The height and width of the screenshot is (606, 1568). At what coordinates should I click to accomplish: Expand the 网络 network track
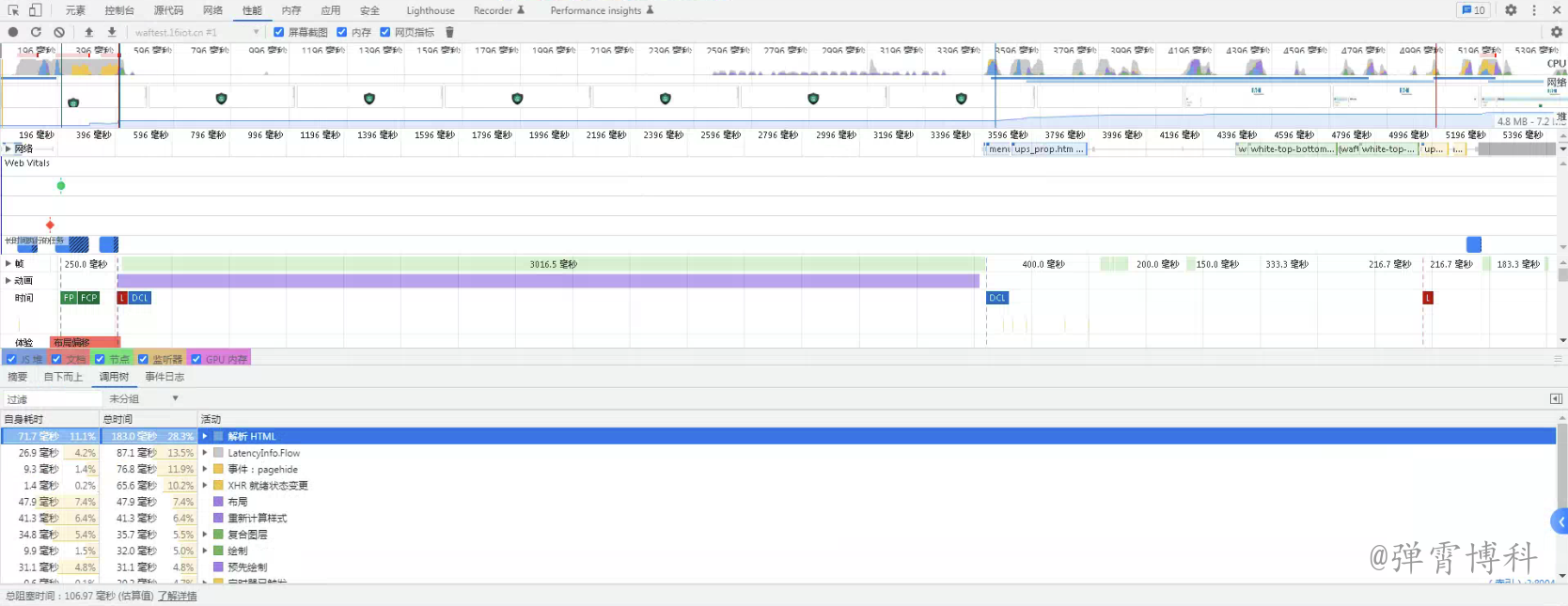click(x=8, y=148)
